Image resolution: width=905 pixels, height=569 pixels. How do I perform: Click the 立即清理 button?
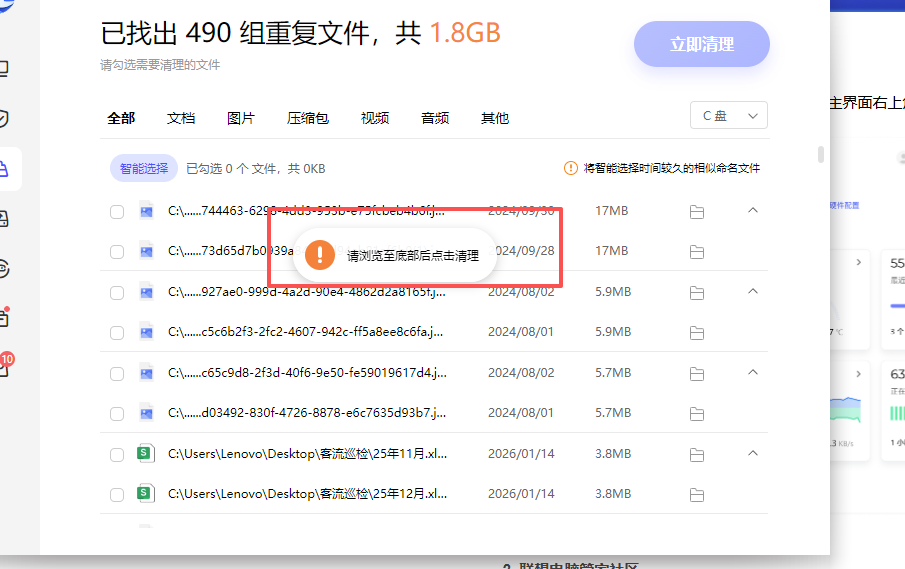coord(701,45)
